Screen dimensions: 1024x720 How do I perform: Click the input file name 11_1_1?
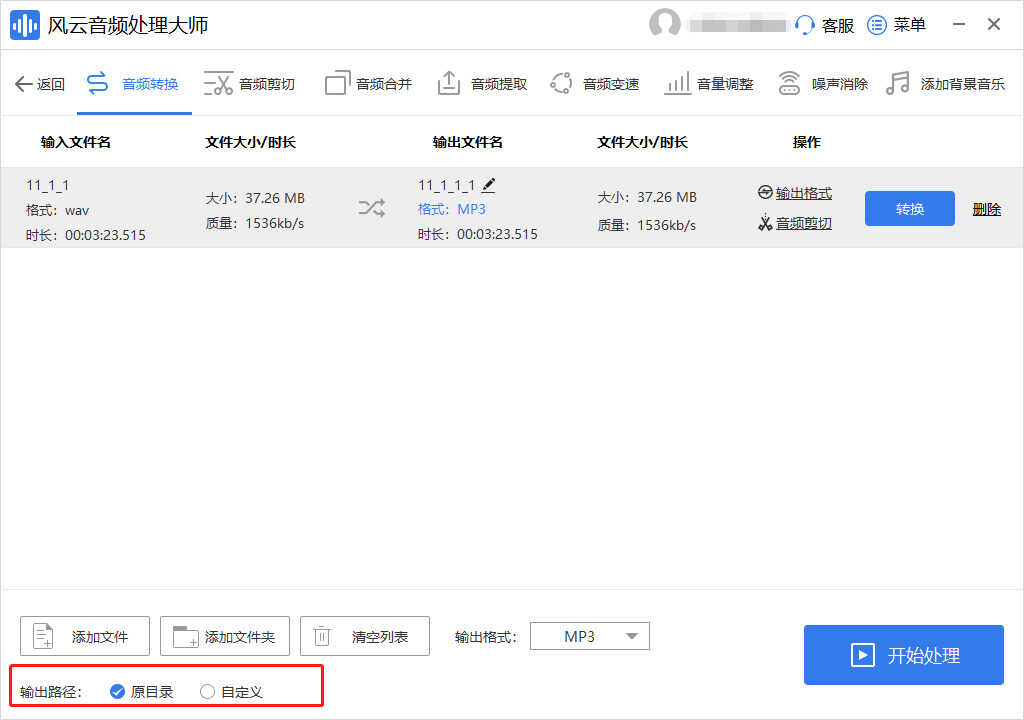[x=47, y=186]
